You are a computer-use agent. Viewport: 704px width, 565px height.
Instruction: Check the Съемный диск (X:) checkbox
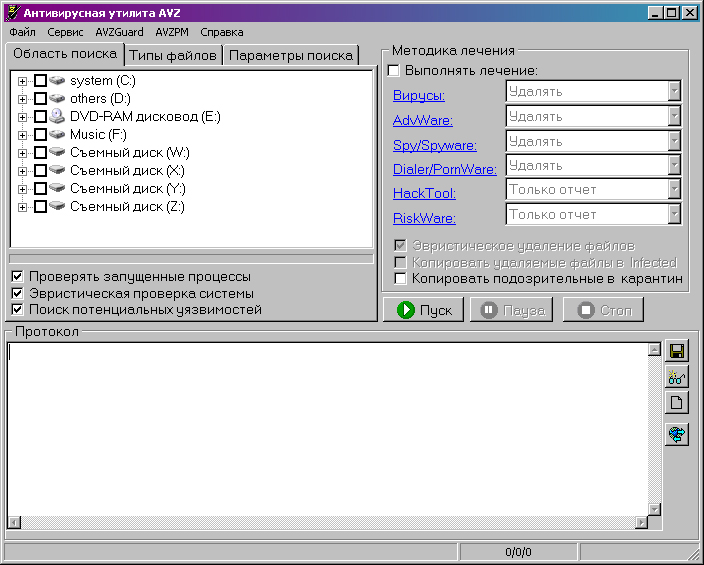pos(40,171)
